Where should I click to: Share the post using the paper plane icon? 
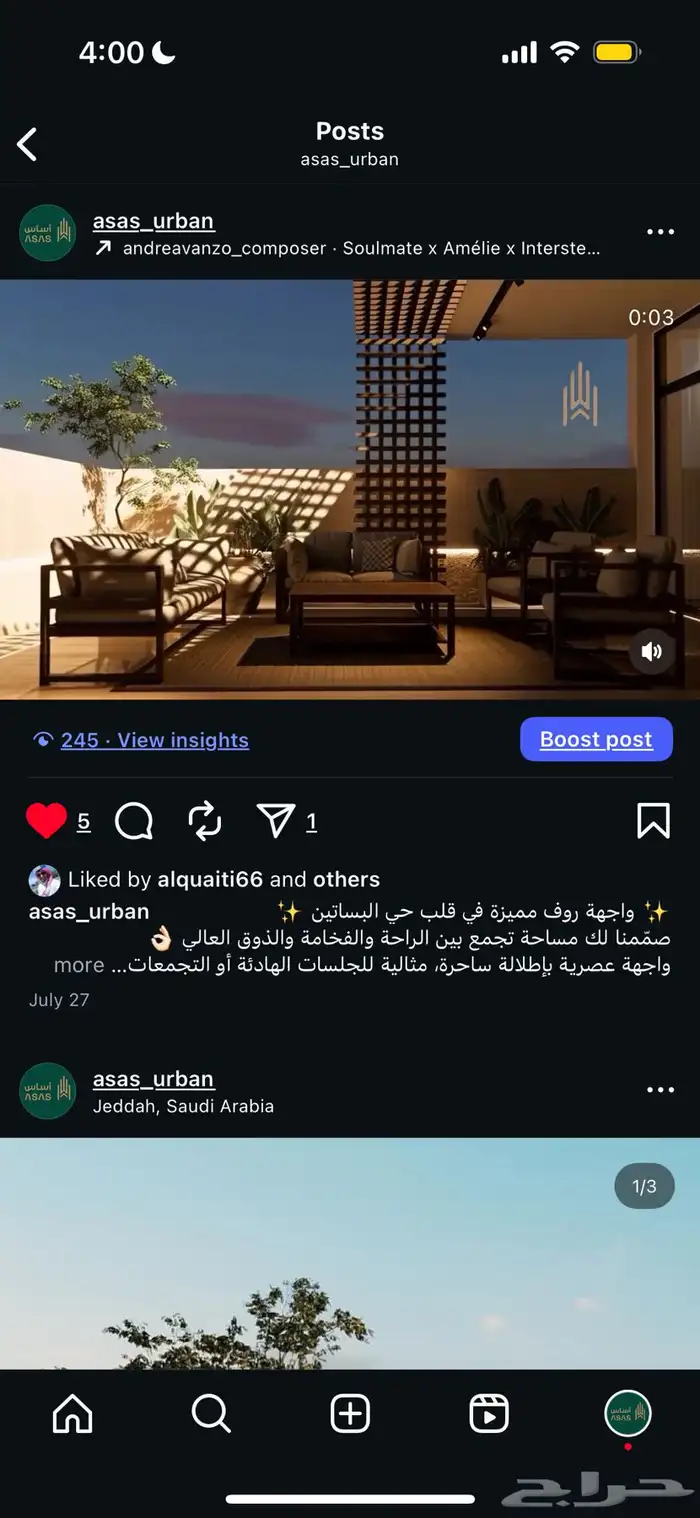click(x=275, y=821)
